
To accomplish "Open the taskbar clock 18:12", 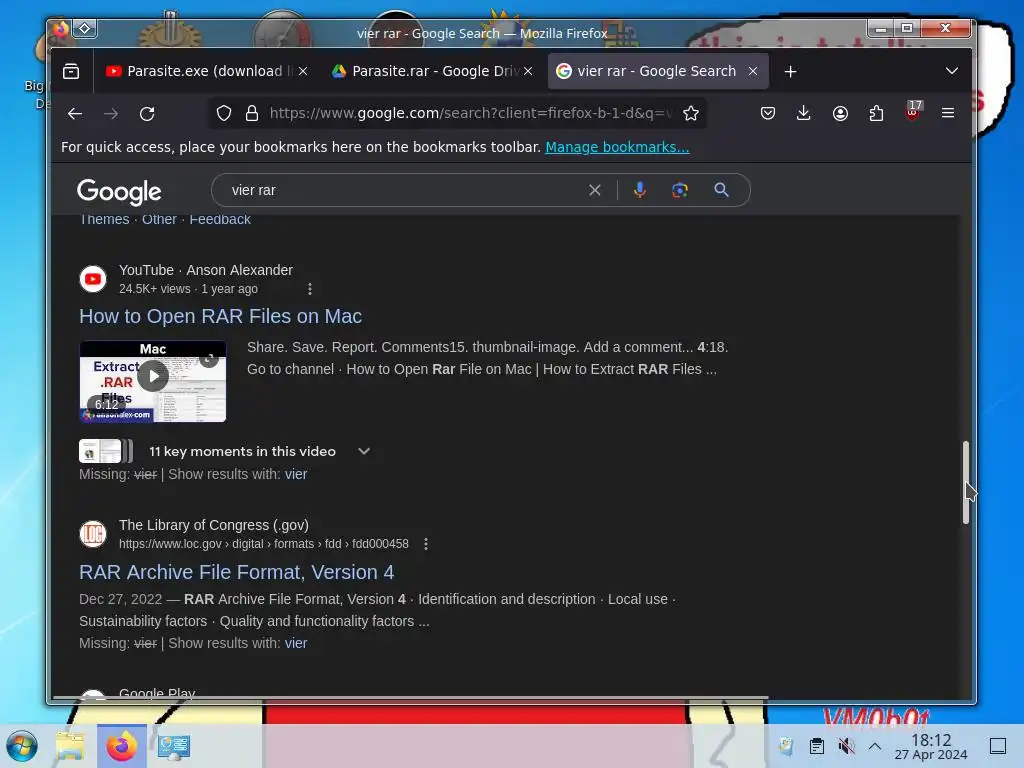I will [x=931, y=746].
